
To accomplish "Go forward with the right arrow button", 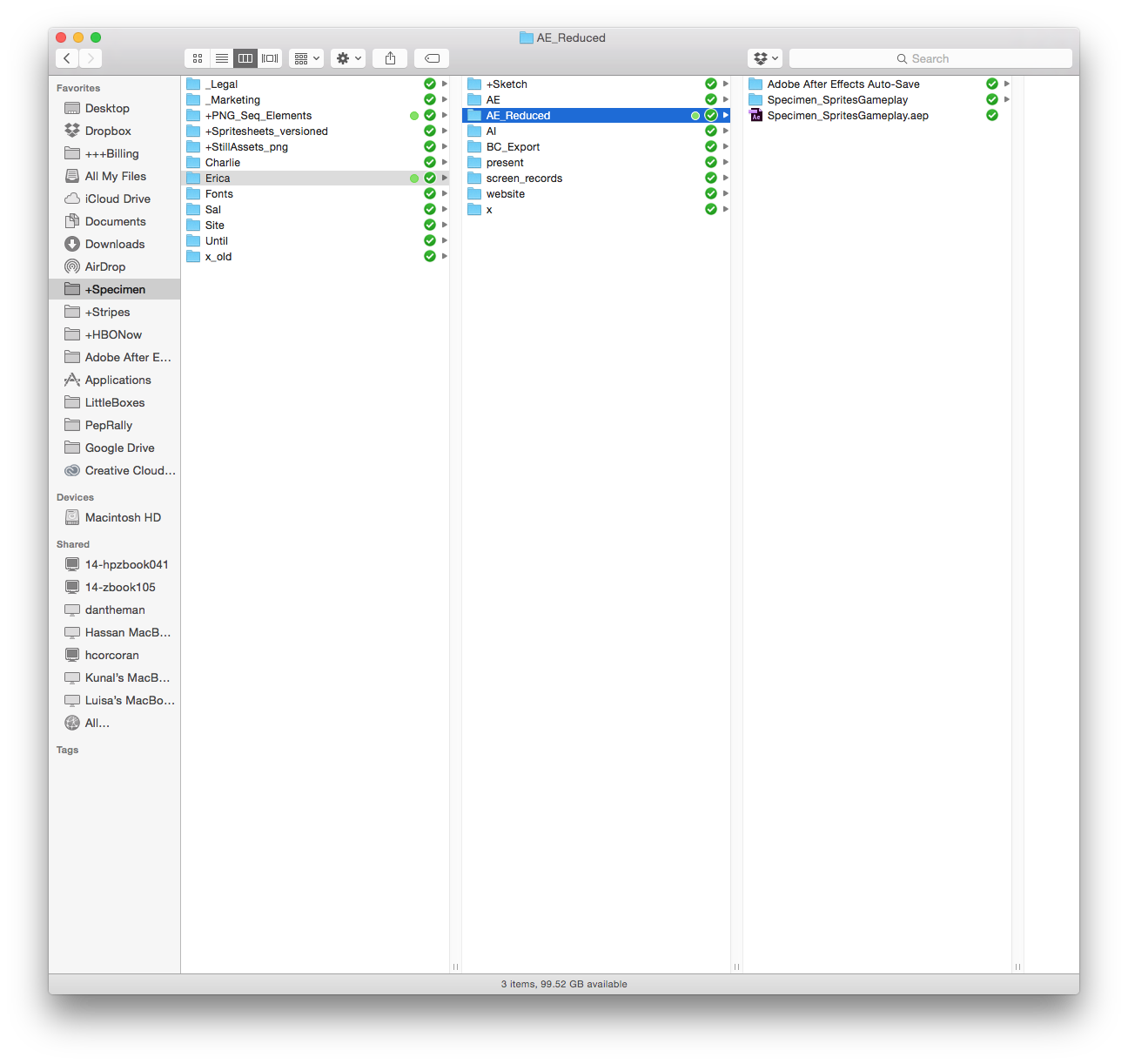I will coord(91,58).
